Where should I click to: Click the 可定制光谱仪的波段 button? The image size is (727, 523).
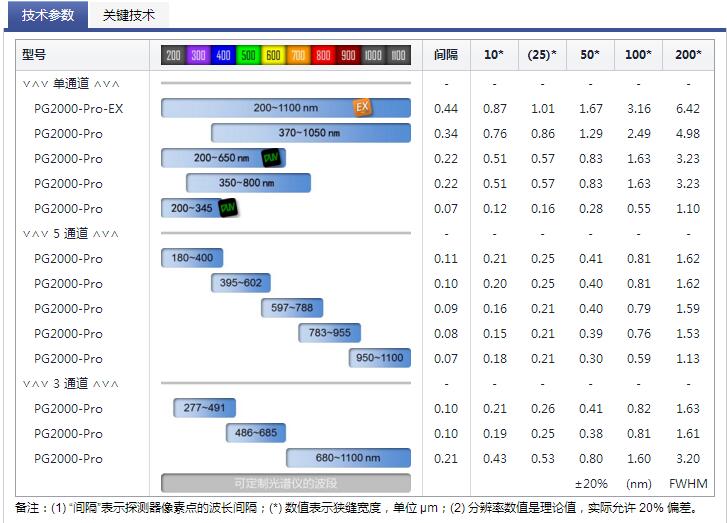(286, 483)
